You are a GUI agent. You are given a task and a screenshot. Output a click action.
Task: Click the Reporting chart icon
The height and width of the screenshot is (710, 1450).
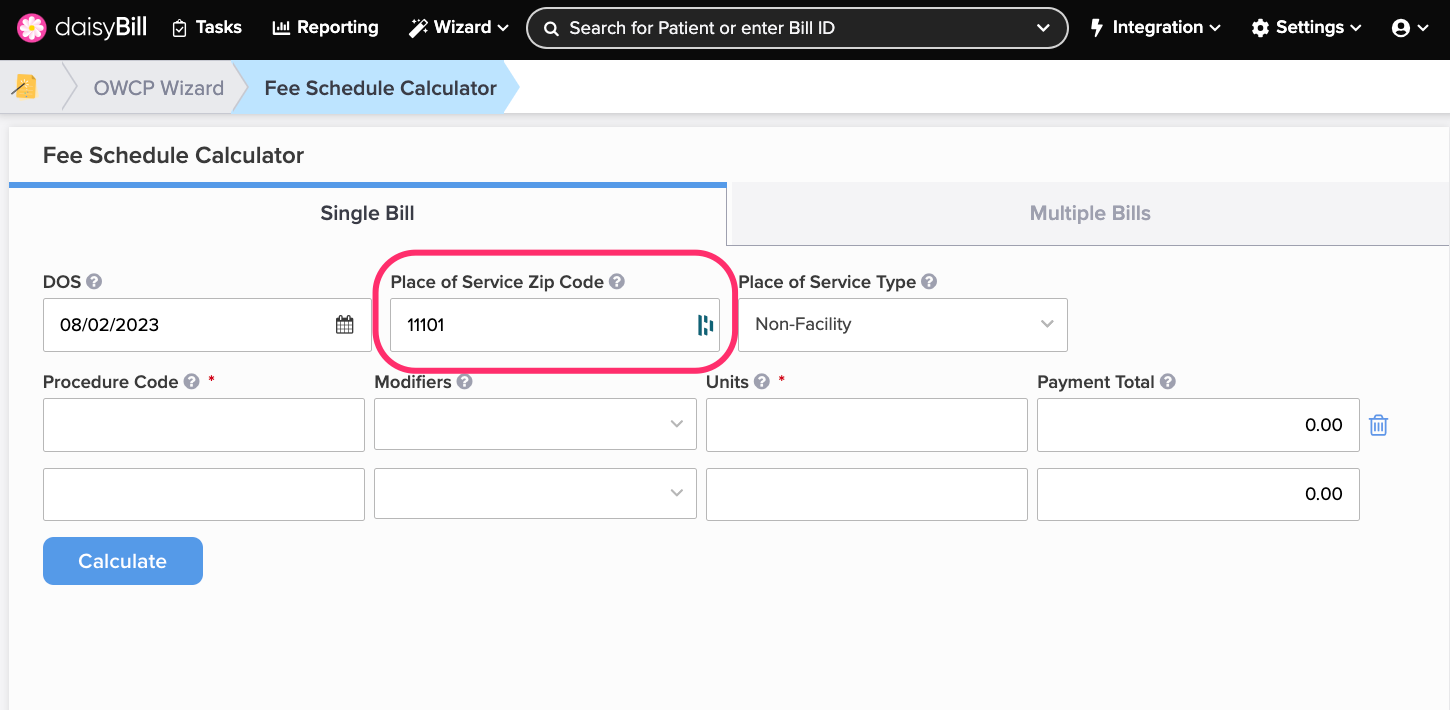pos(281,28)
